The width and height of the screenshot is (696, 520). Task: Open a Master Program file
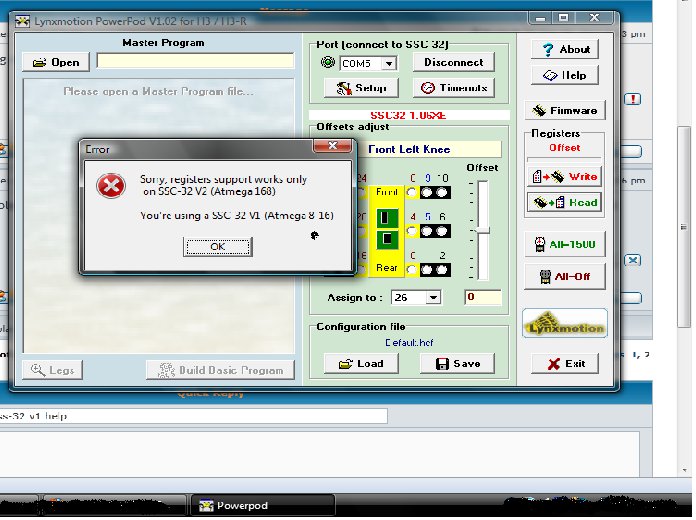click(x=56, y=62)
